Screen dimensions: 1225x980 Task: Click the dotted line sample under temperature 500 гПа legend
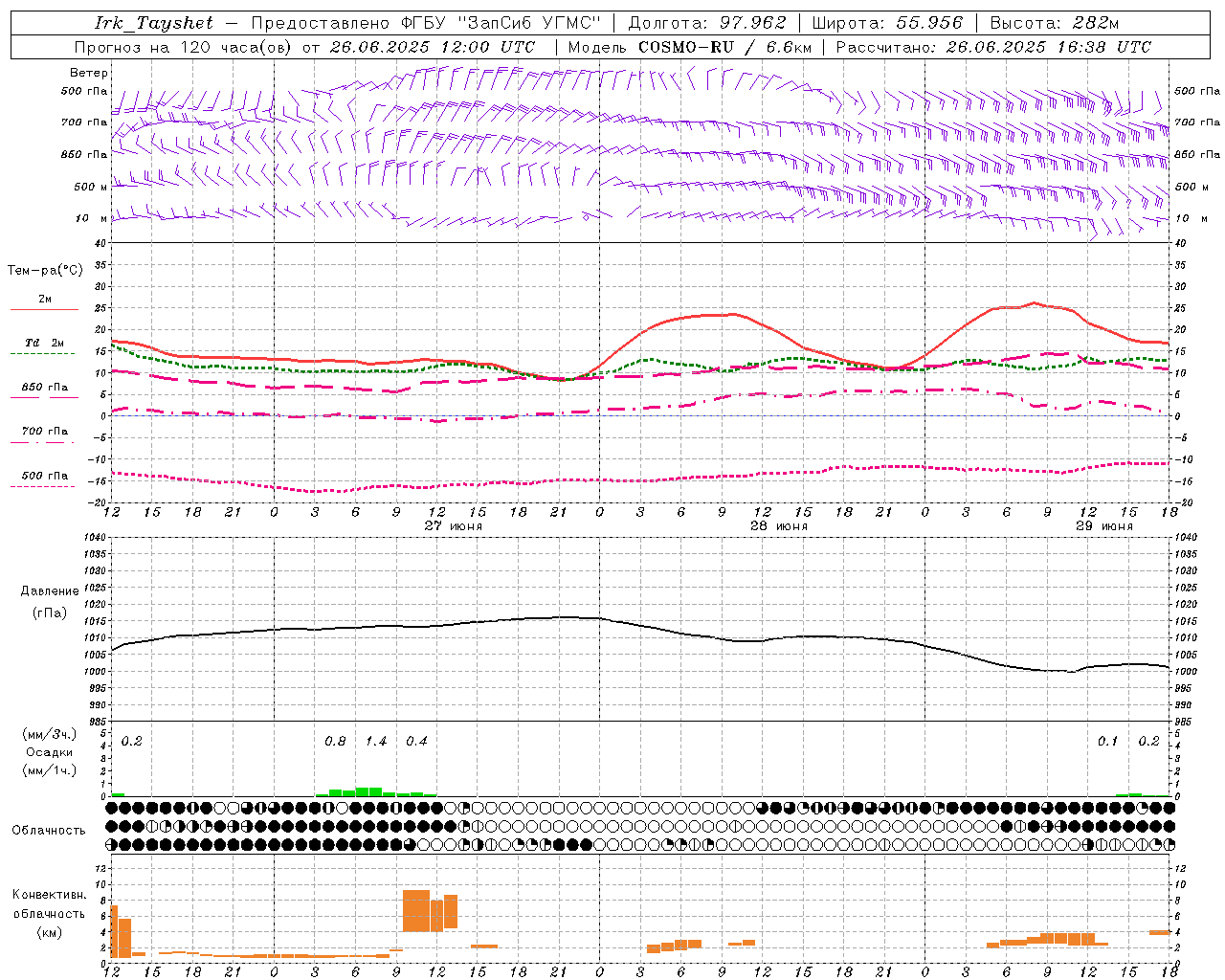pyautogui.click(x=42, y=486)
